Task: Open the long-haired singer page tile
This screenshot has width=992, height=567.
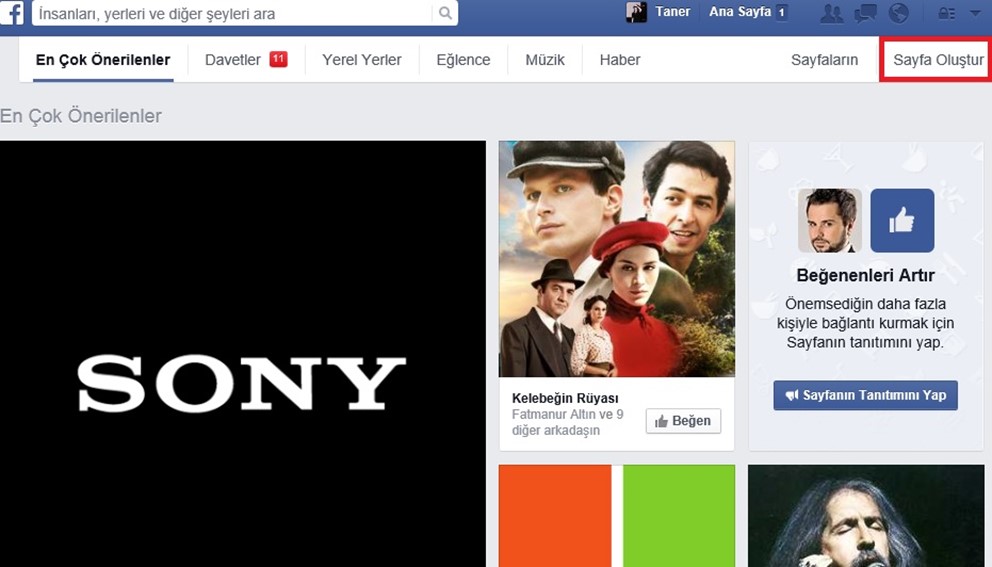Action: [x=865, y=516]
